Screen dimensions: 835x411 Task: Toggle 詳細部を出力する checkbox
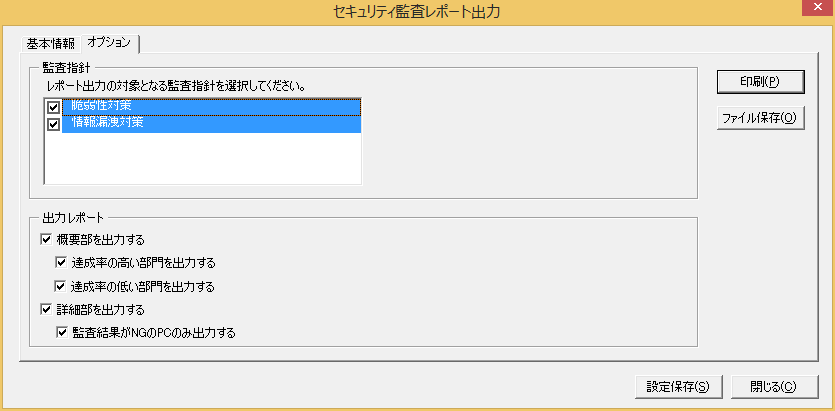(46, 310)
